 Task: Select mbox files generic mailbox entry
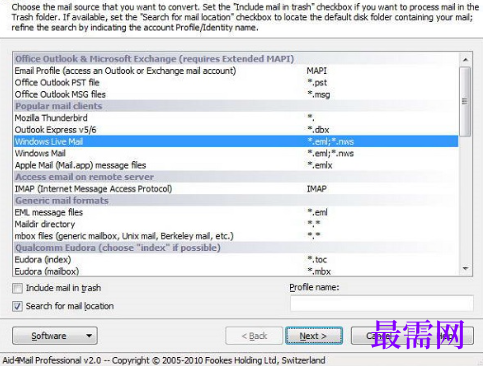[236, 236]
